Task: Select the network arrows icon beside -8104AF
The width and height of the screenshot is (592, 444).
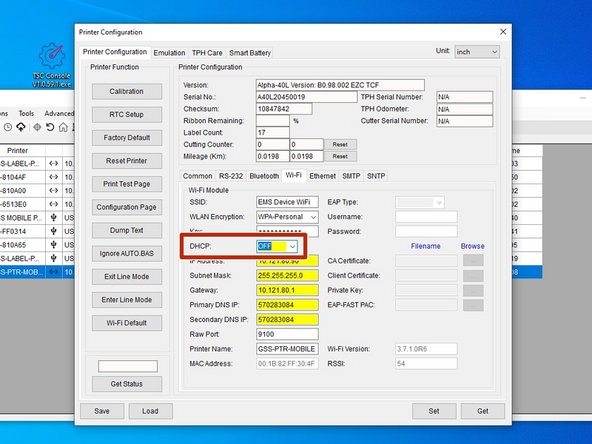Action: pos(54,177)
